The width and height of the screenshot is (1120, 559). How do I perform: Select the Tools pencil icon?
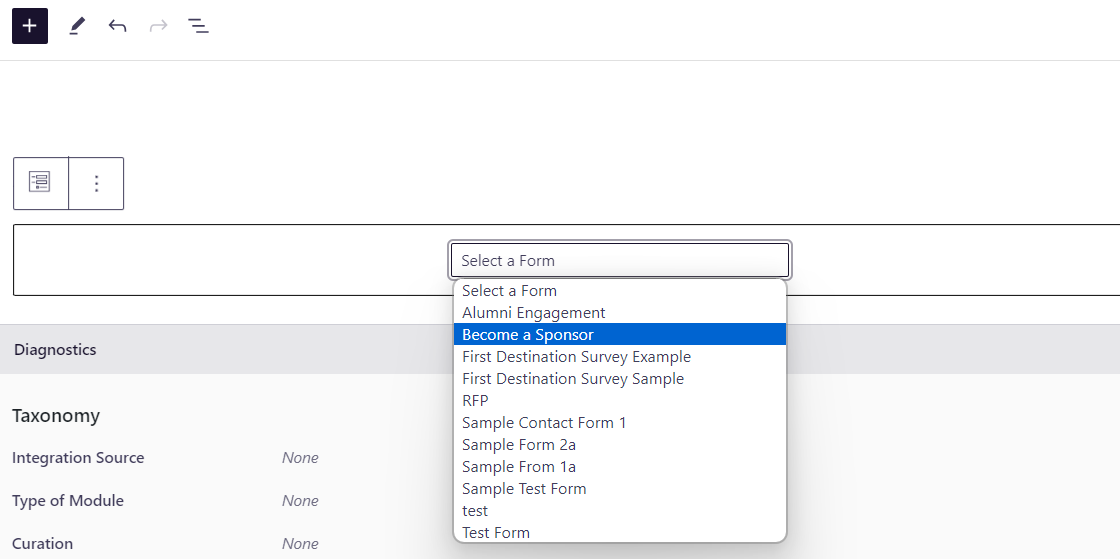[77, 26]
